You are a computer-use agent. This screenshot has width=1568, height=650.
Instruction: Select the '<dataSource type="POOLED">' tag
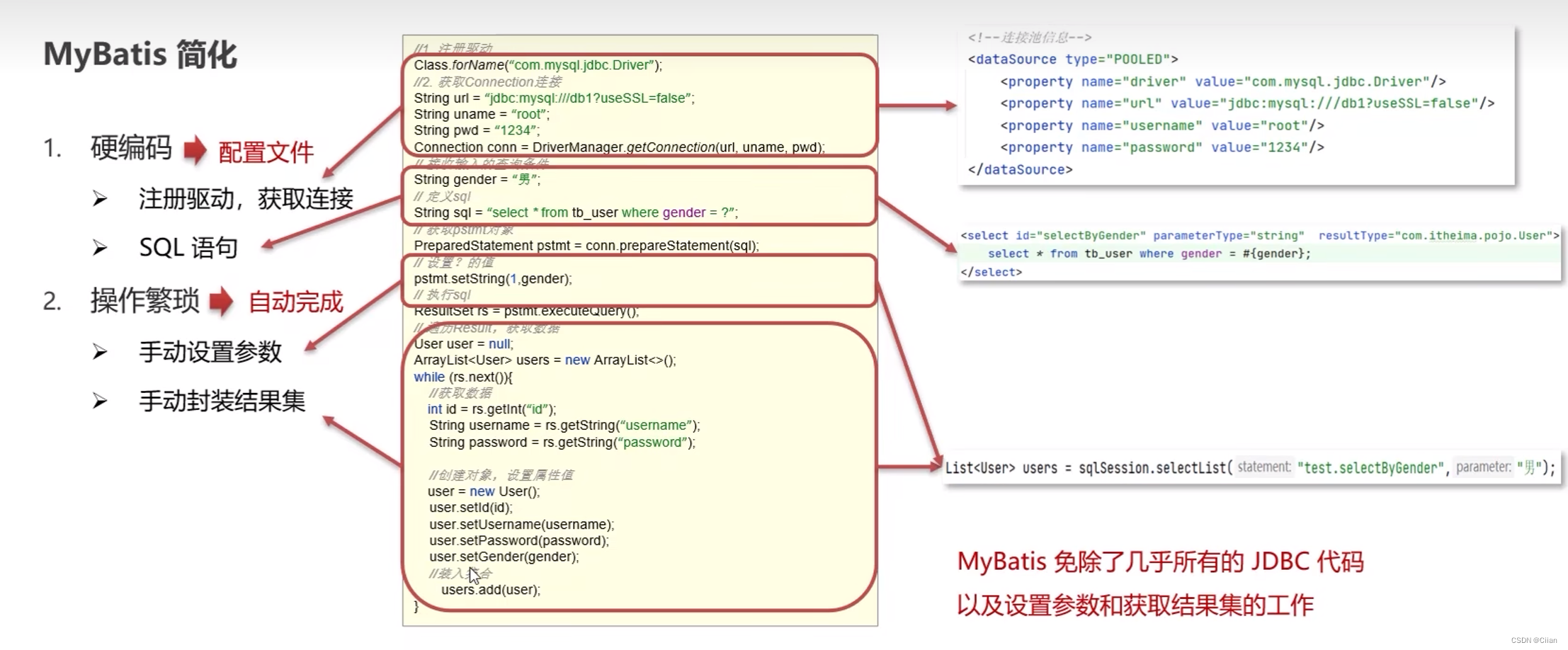[1073, 59]
